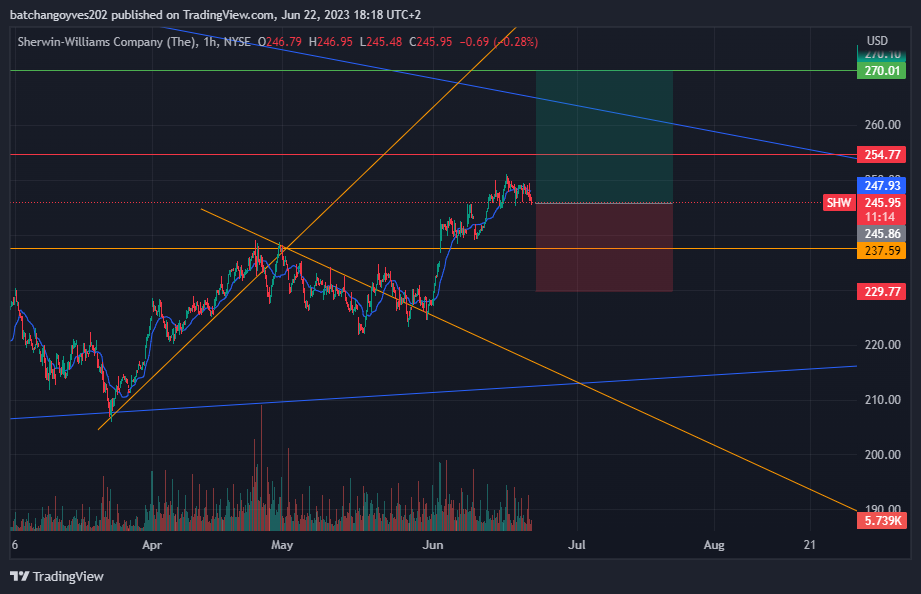921x594 pixels.
Task: Click the -0.69 change value
Action: click(x=474, y=42)
